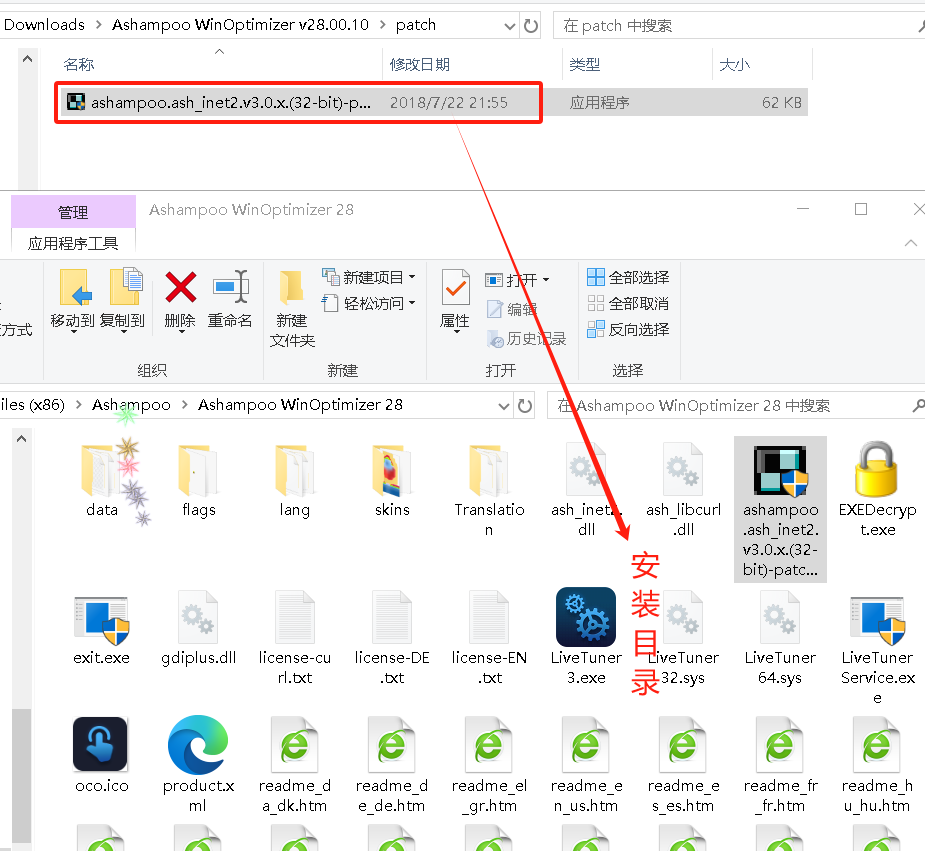This screenshot has width=925, height=851.
Task: Open address history dropdown in patch window
Action: (509, 26)
